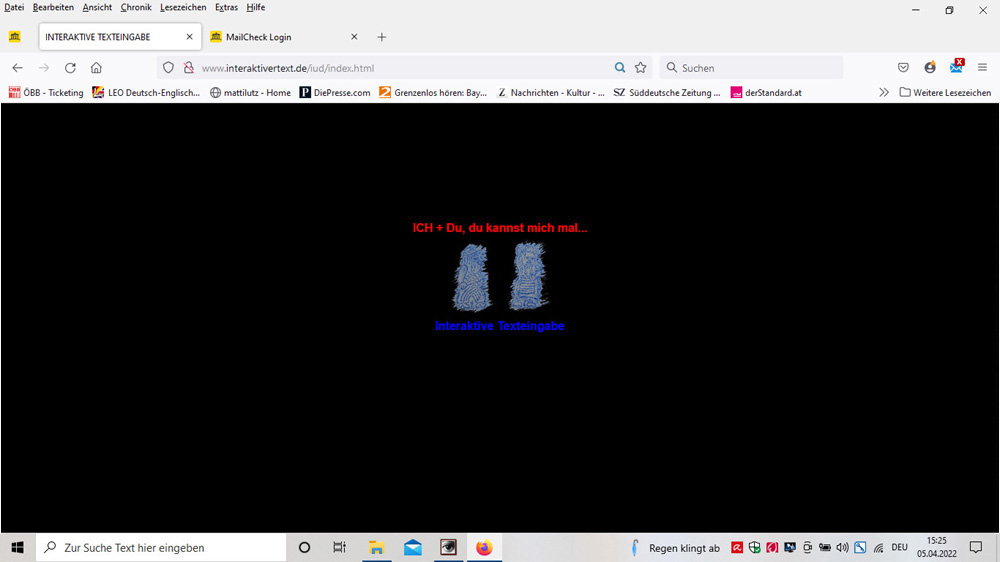1000x562 pixels.
Task: Reload the current page
Action: pyautogui.click(x=70, y=68)
